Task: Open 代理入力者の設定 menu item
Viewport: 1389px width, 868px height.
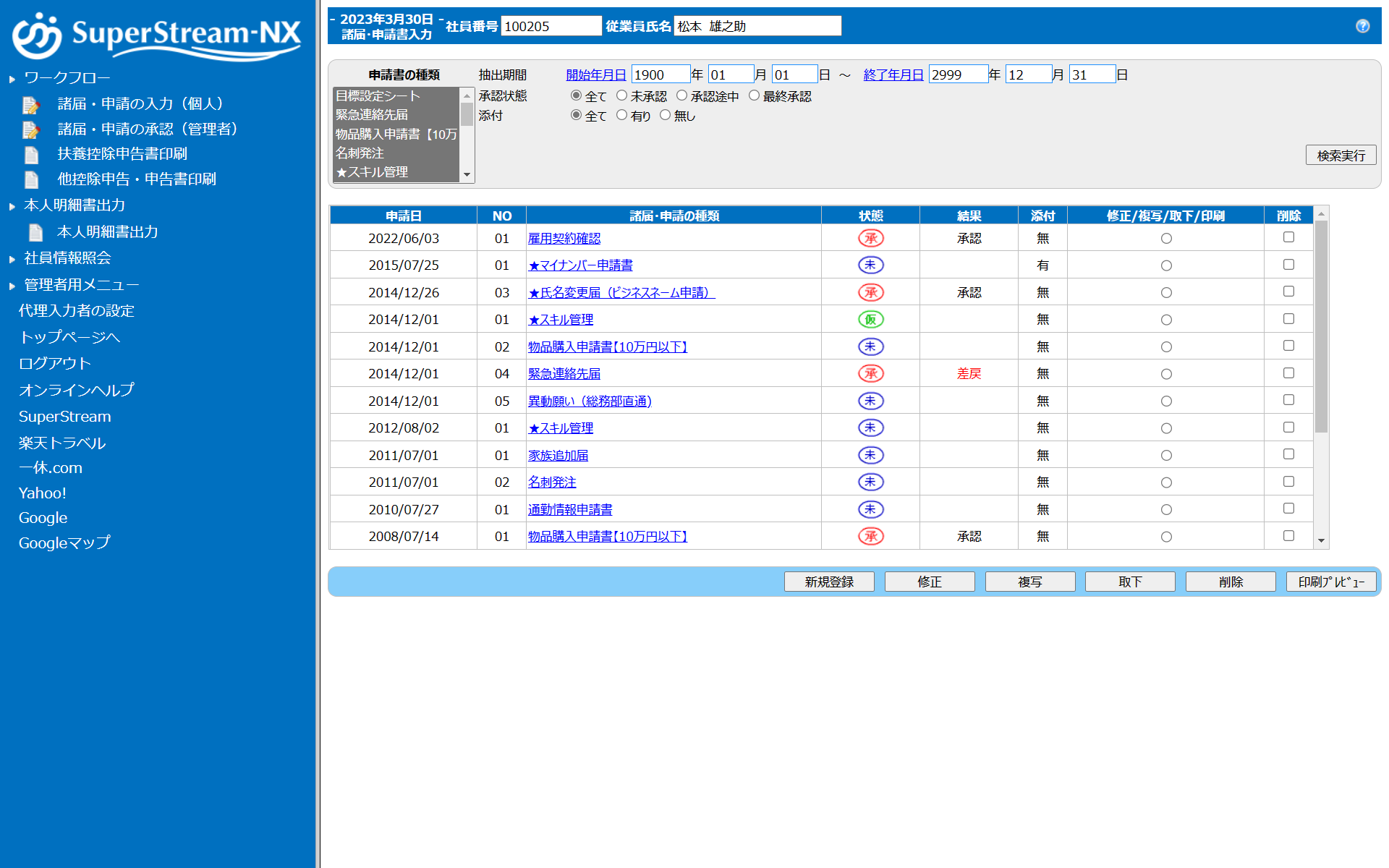Action: pyautogui.click(x=77, y=311)
